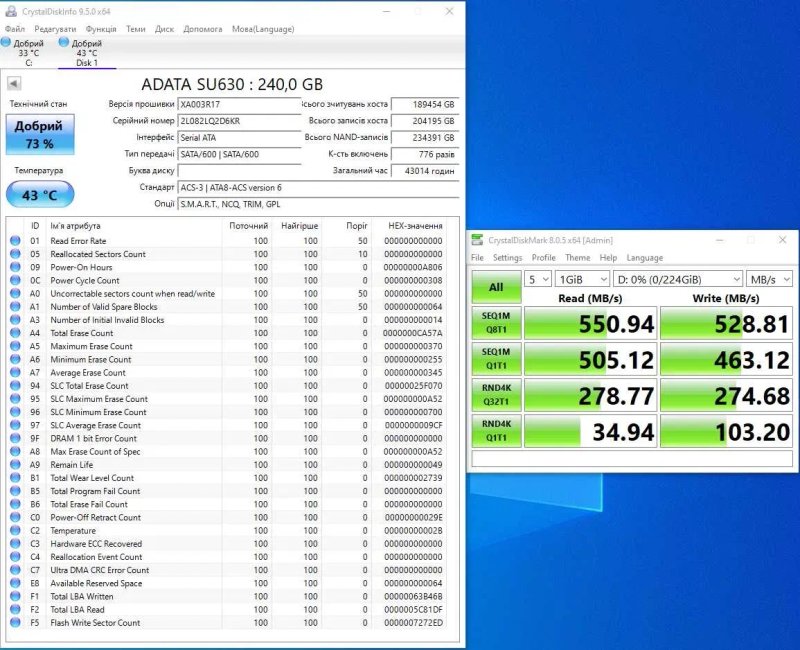Open the Теми menu
This screenshot has width=800, height=650.
pos(136,29)
